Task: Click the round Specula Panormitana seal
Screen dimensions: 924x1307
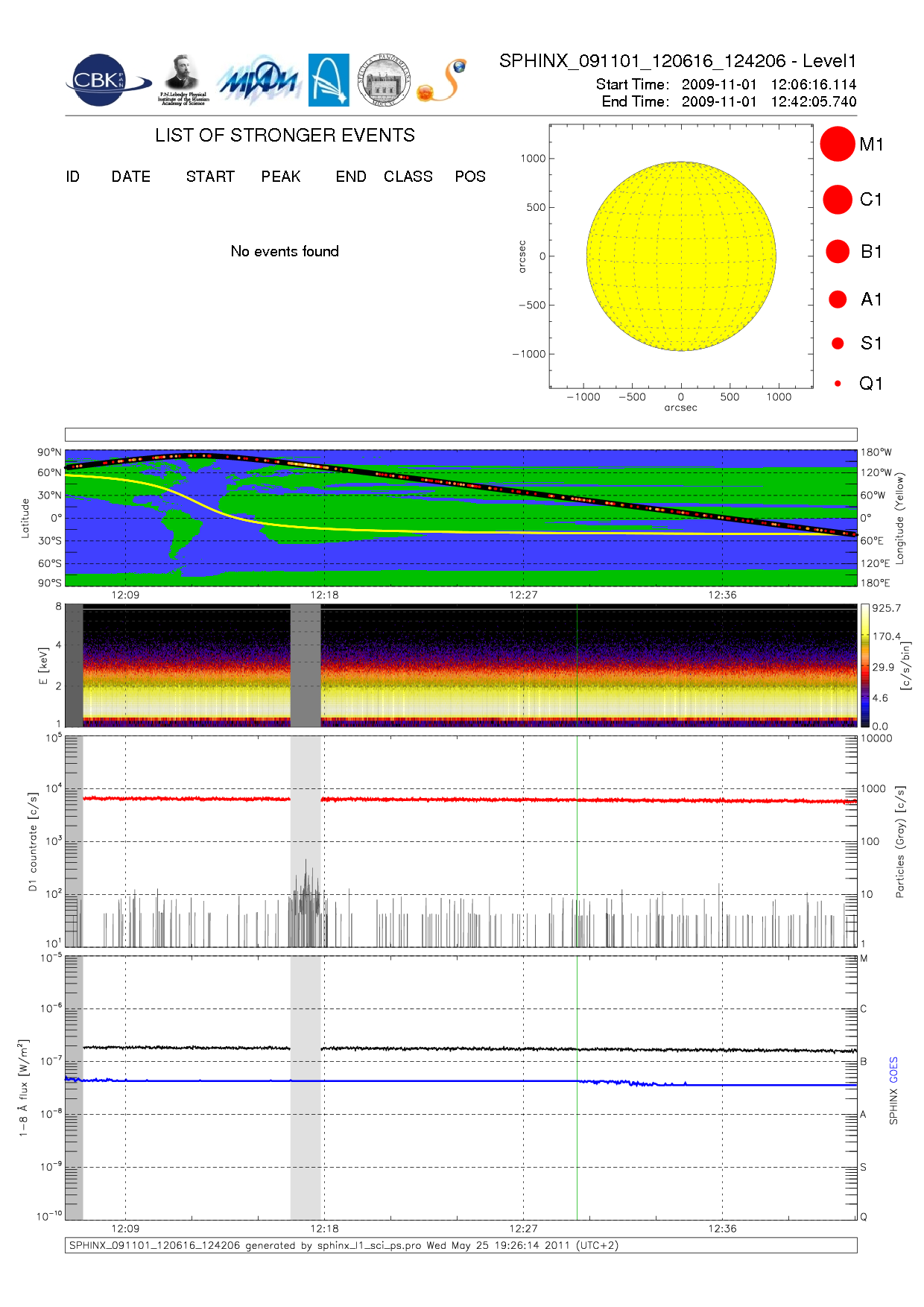Action: [384, 80]
